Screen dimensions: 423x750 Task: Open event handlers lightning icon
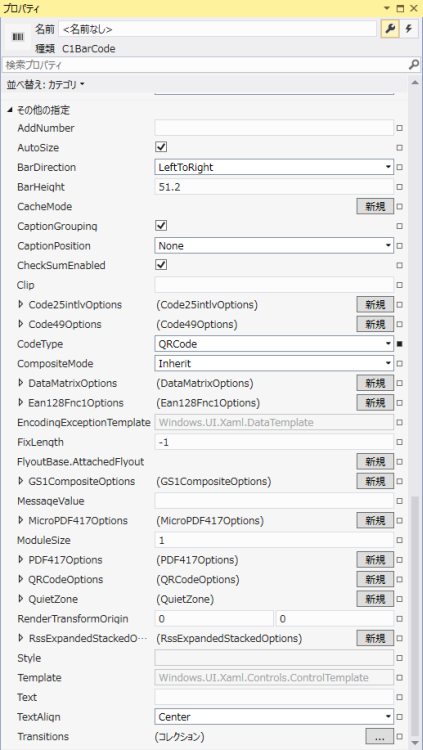click(408, 29)
